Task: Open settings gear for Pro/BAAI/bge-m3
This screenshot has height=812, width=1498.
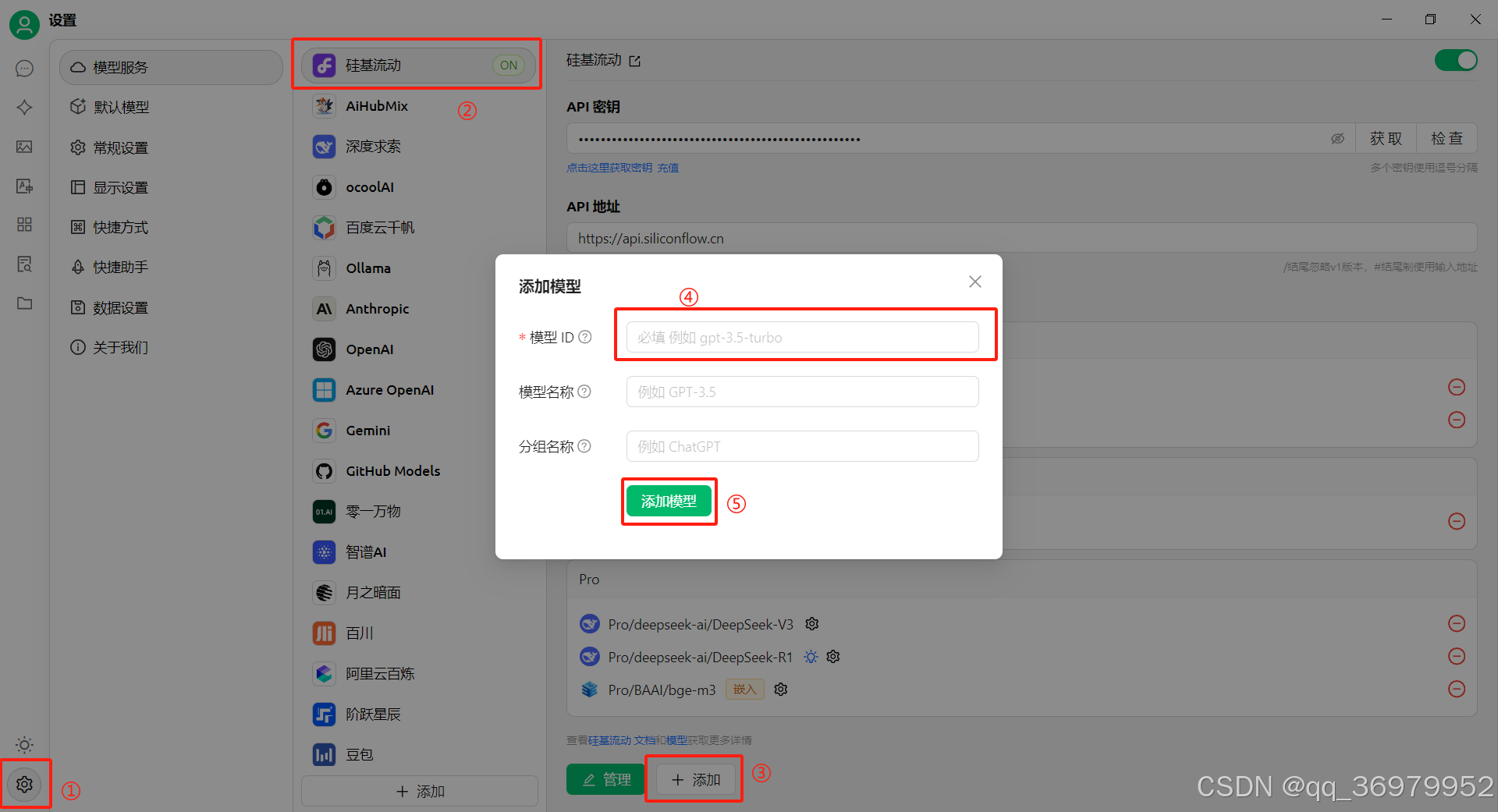Action: pos(781,690)
